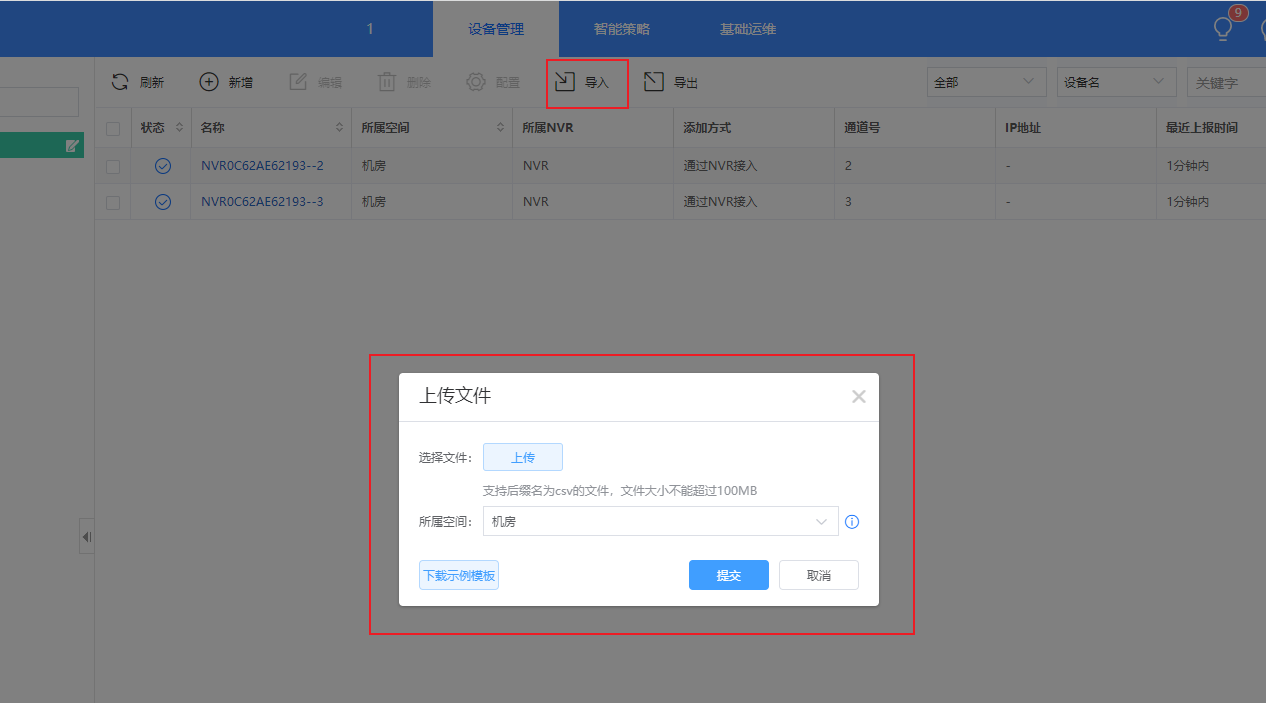Select the tab labeled 1
The image size is (1266, 703).
[370, 29]
